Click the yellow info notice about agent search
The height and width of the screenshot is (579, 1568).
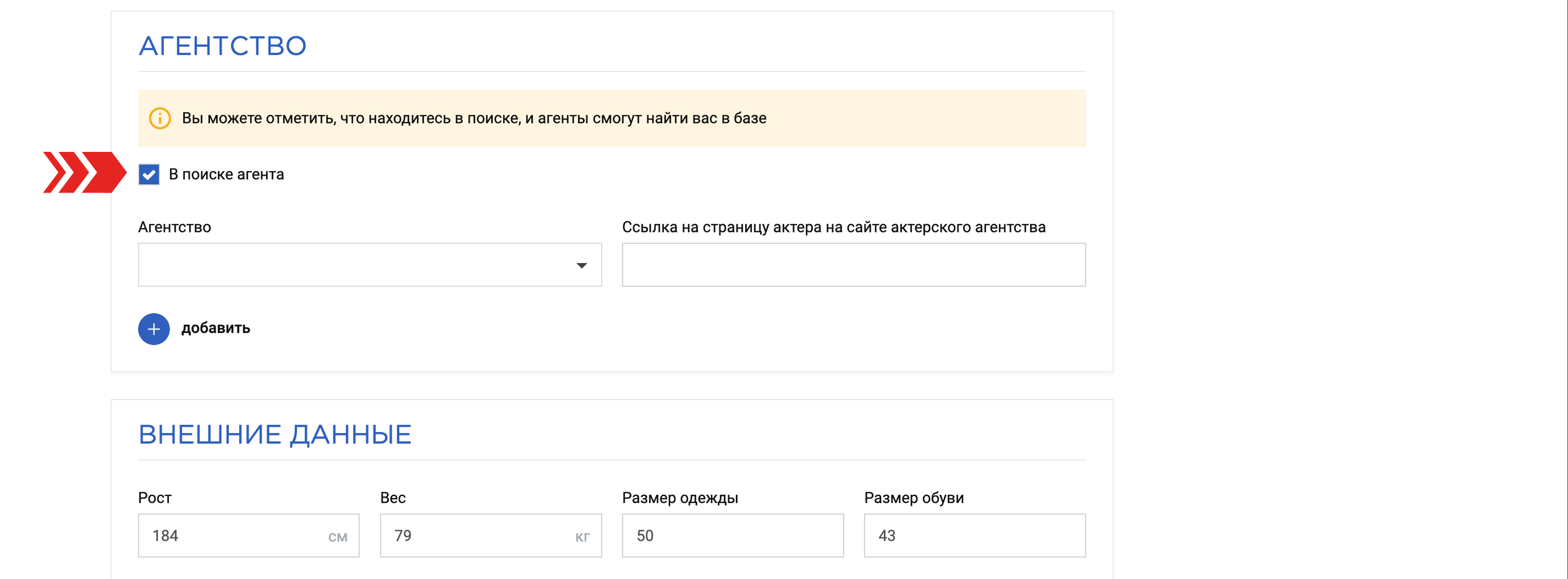point(612,118)
